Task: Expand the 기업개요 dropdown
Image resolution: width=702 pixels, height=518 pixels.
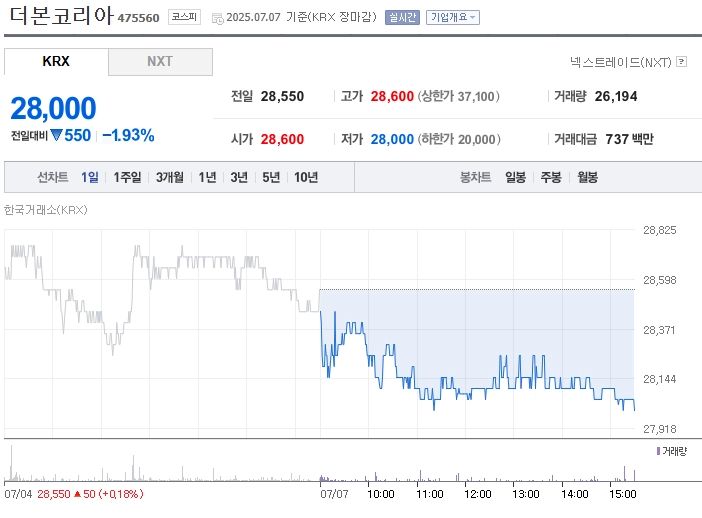Action: 453,17
